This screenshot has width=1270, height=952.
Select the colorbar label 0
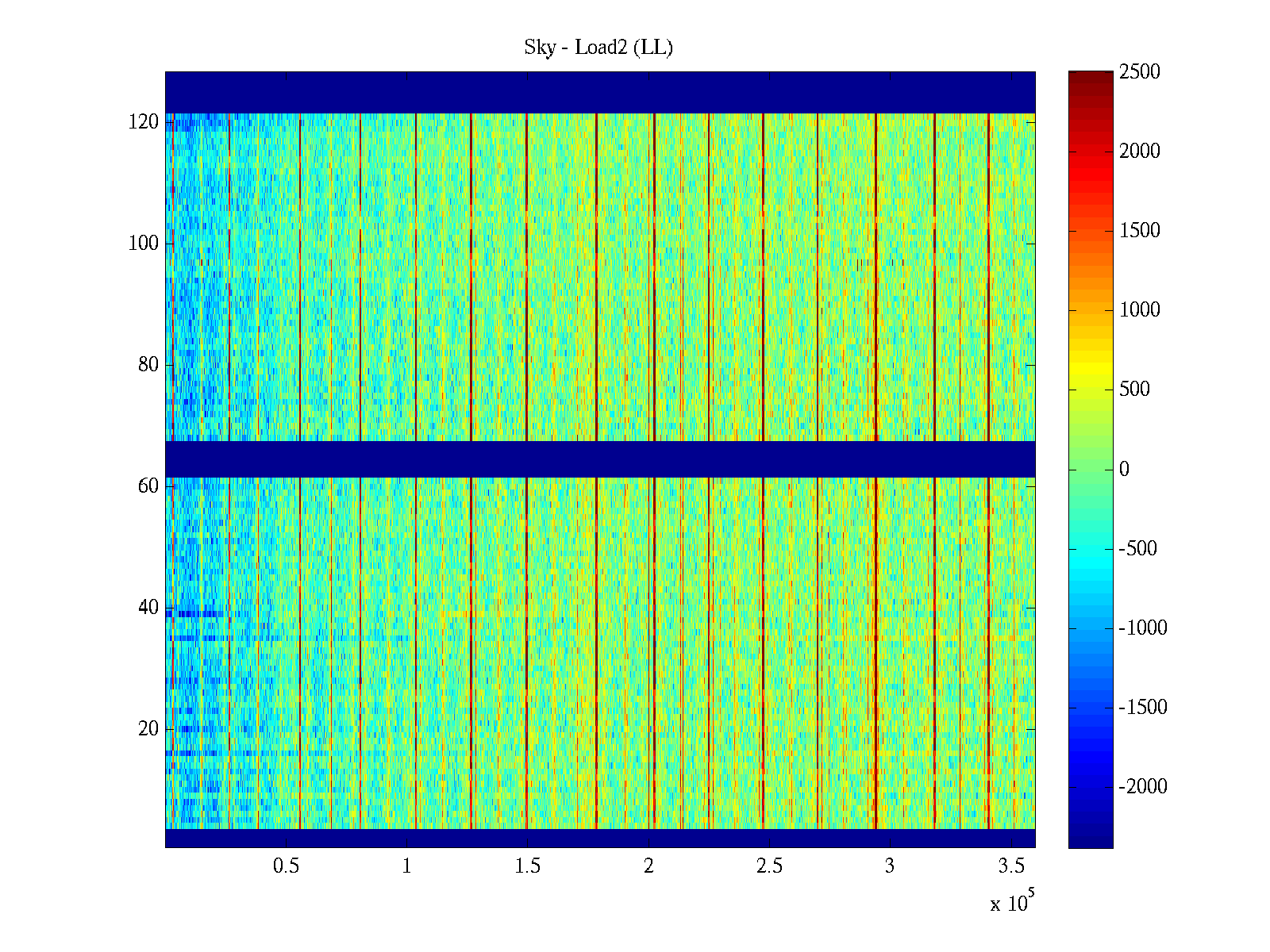pos(1123,470)
